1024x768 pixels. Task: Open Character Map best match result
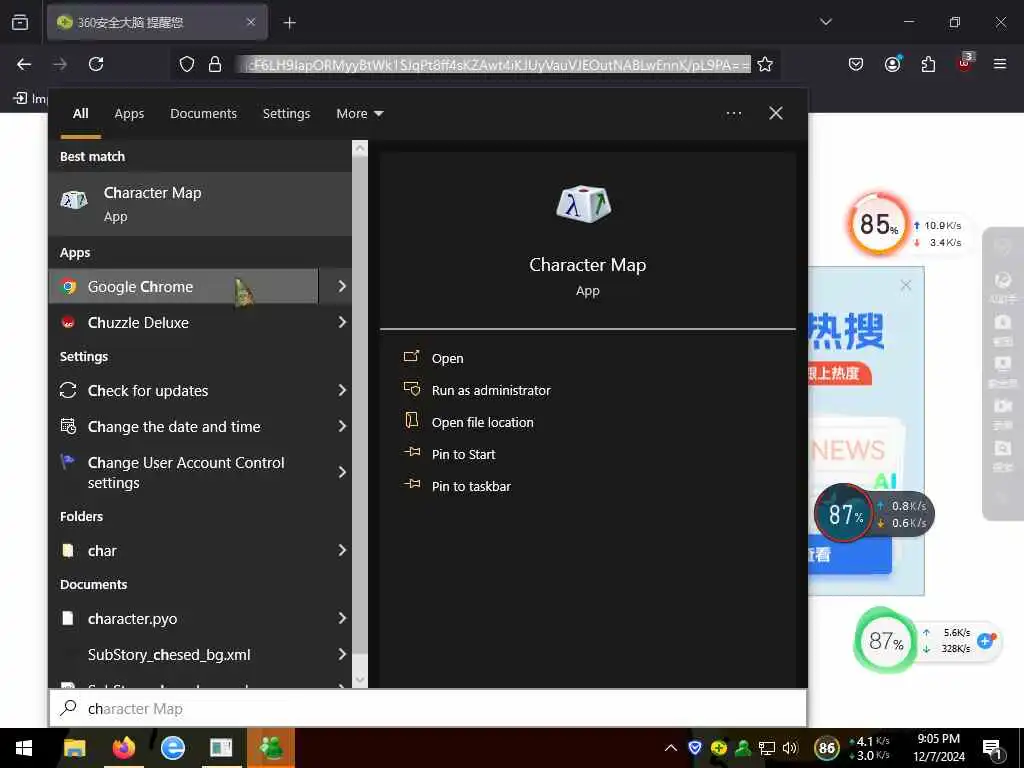point(200,204)
